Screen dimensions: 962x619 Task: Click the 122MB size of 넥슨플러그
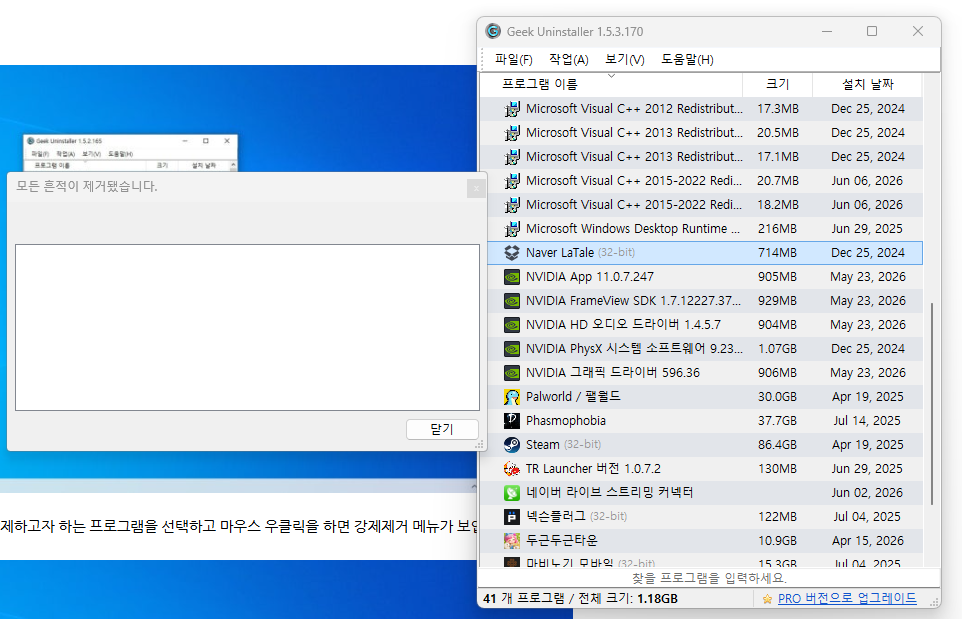(x=777, y=517)
